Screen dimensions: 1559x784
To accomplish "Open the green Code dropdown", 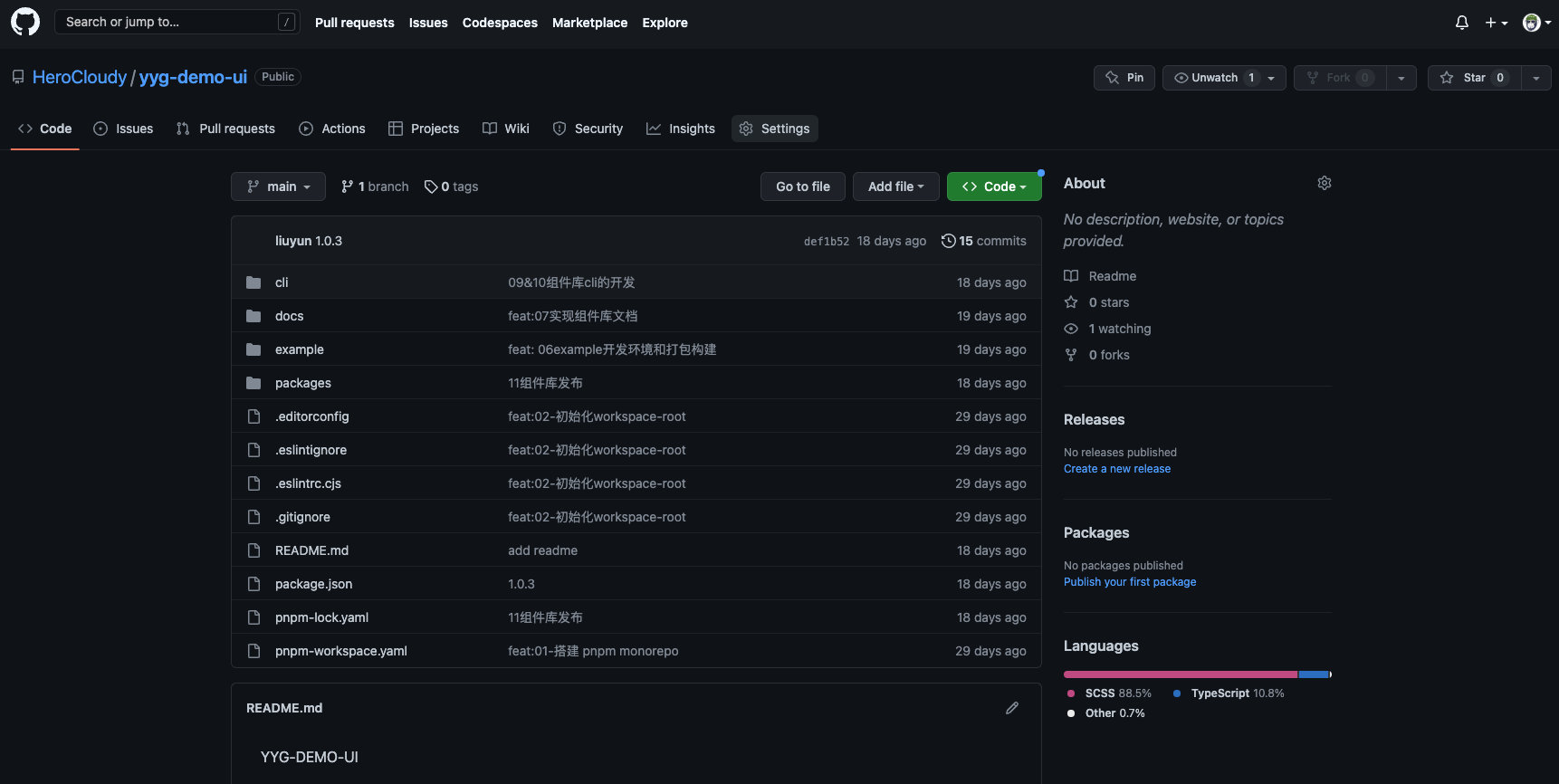I will click(x=994, y=186).
